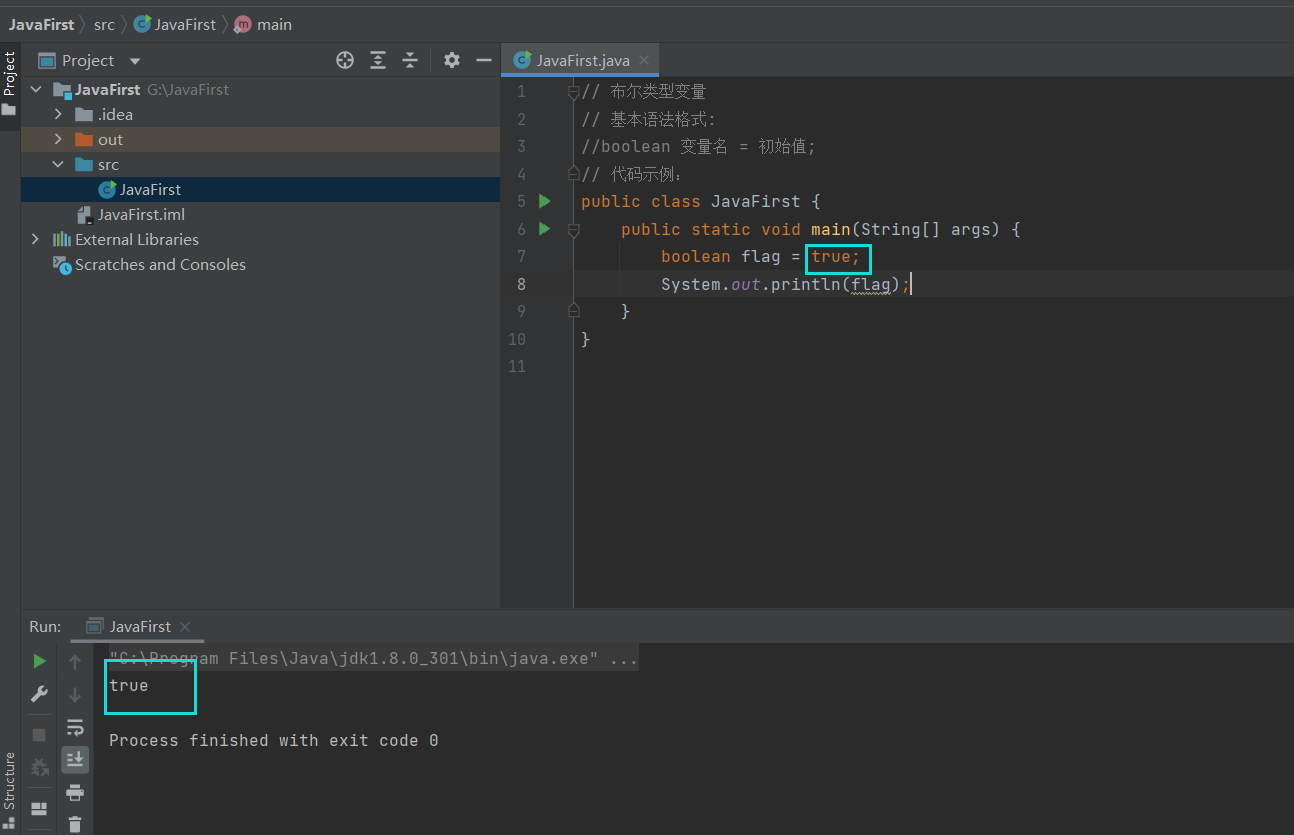The width and height of the screenshot is (1294, 835).
Task: Click the trash can icon in Run panel
Action: point(75,825)
